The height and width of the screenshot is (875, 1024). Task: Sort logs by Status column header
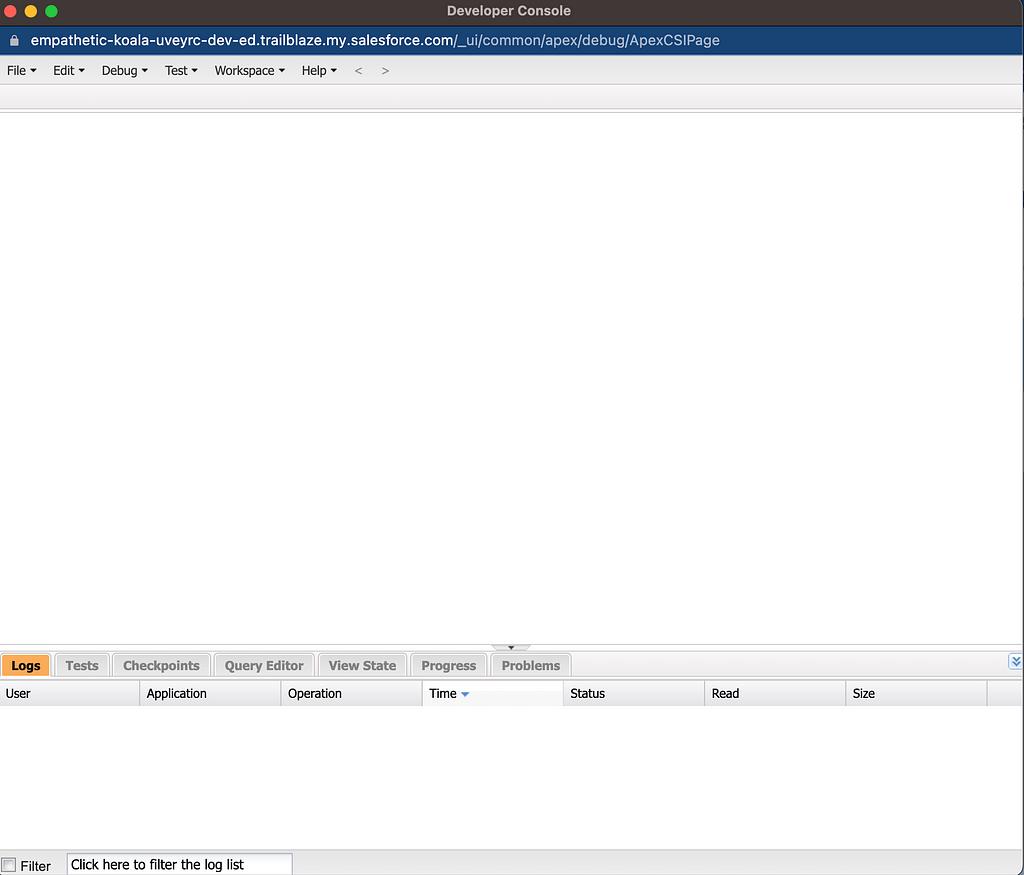[588, 694]
